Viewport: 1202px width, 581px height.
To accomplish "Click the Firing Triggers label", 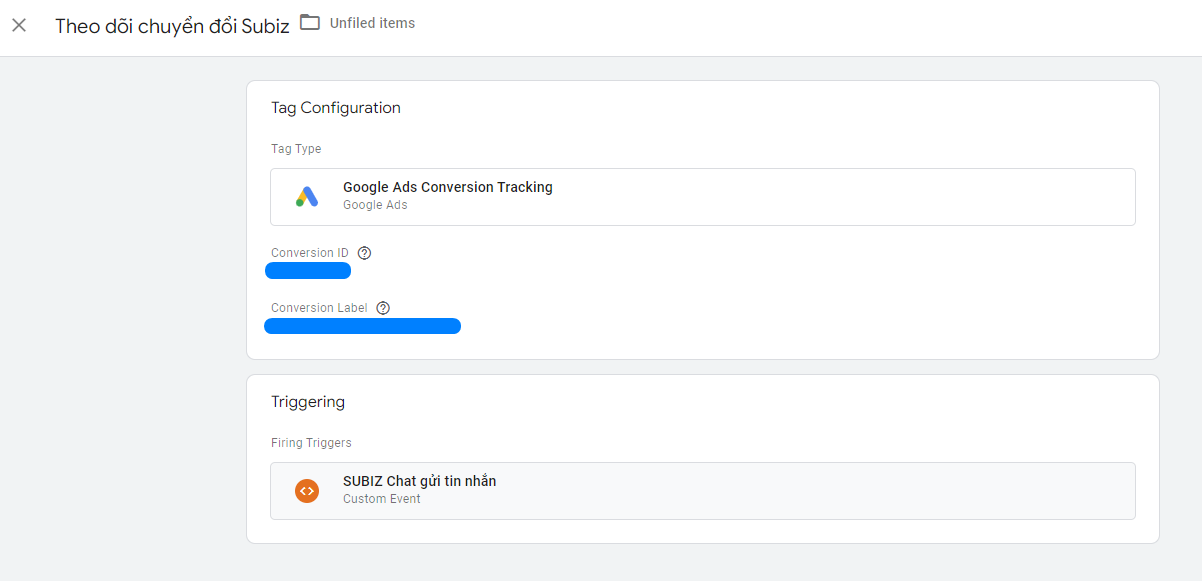I will [x=311, y=443].
